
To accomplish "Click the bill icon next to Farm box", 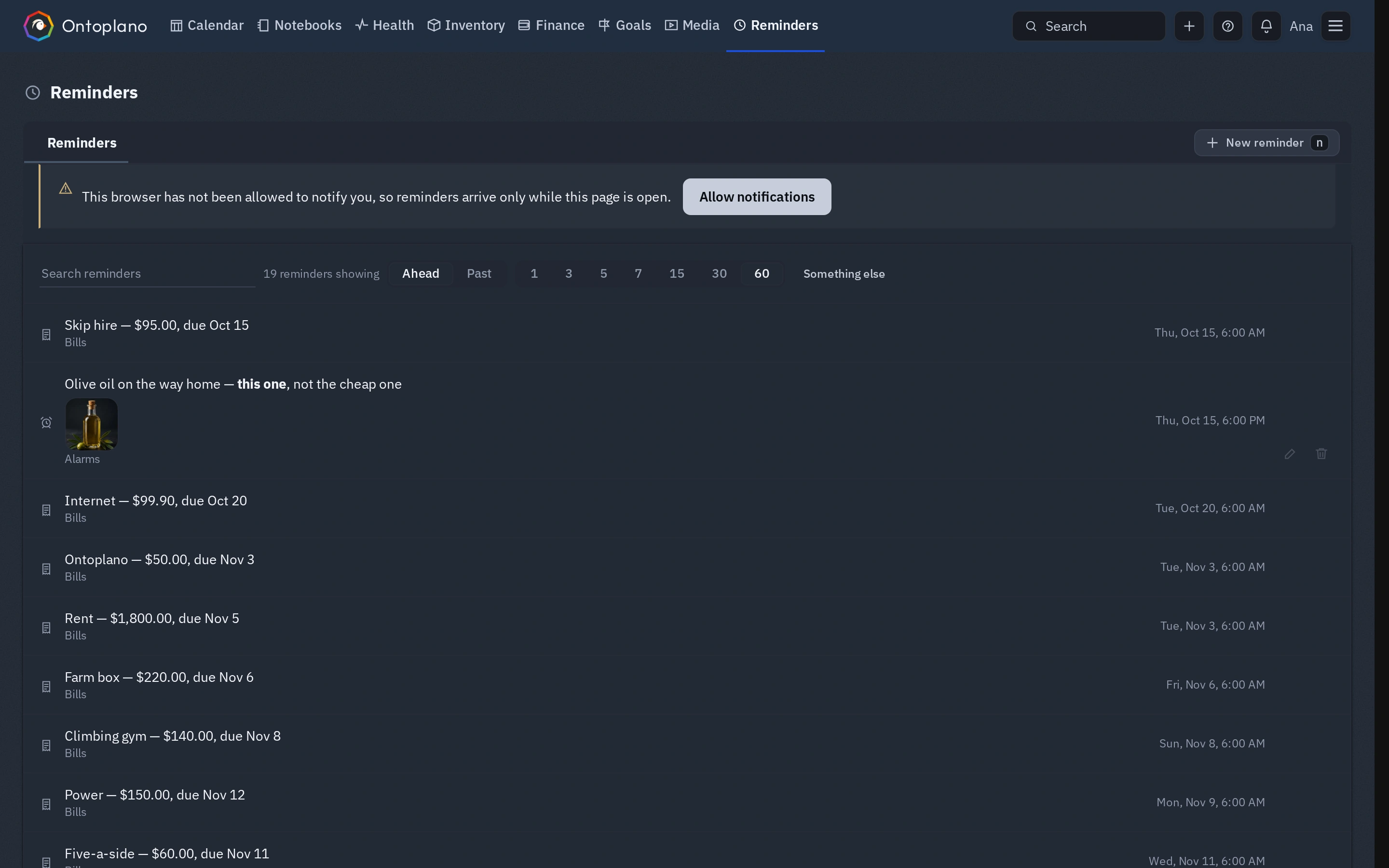I will click(46, 686).
